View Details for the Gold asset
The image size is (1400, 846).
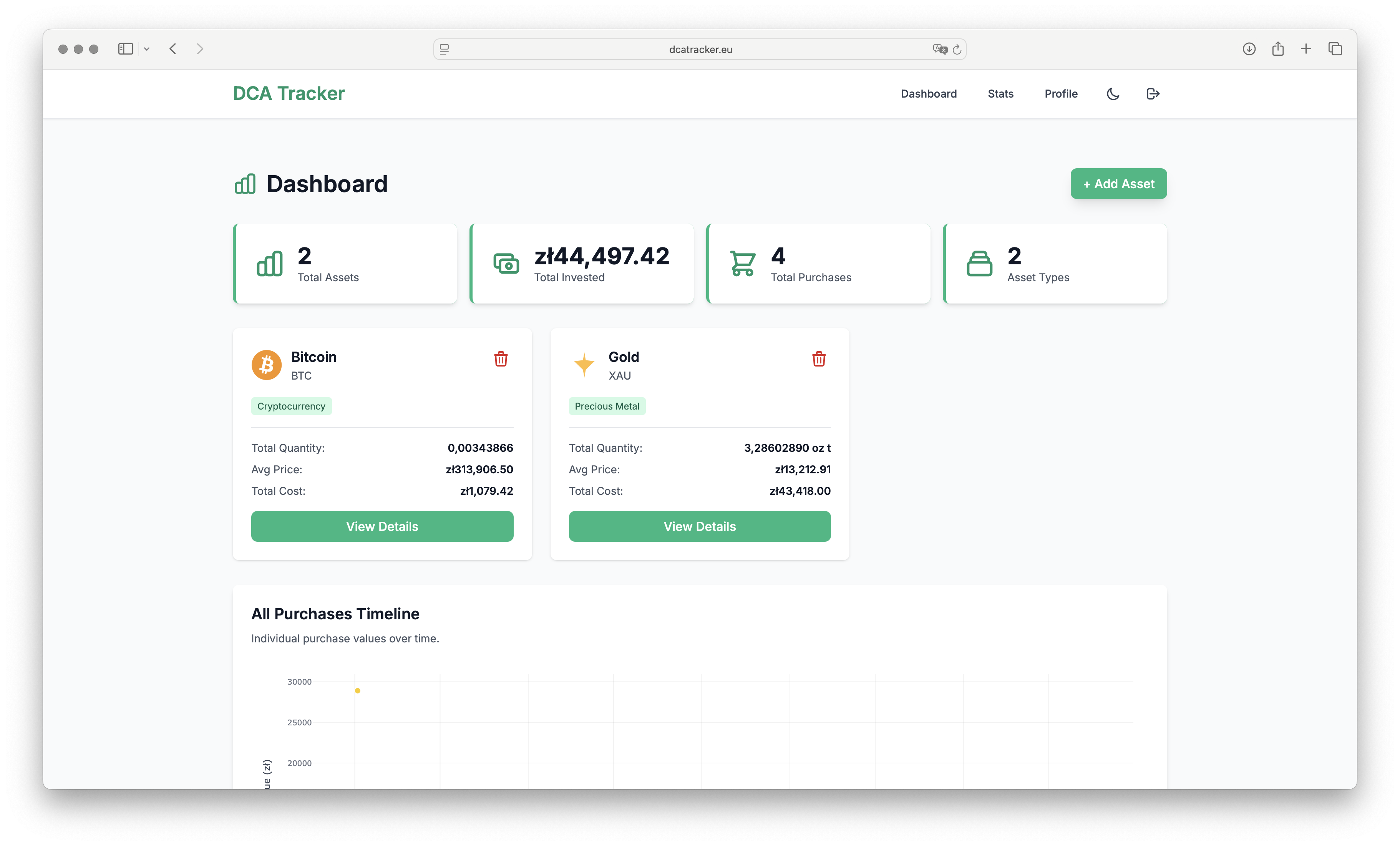(x=700, y=526)
